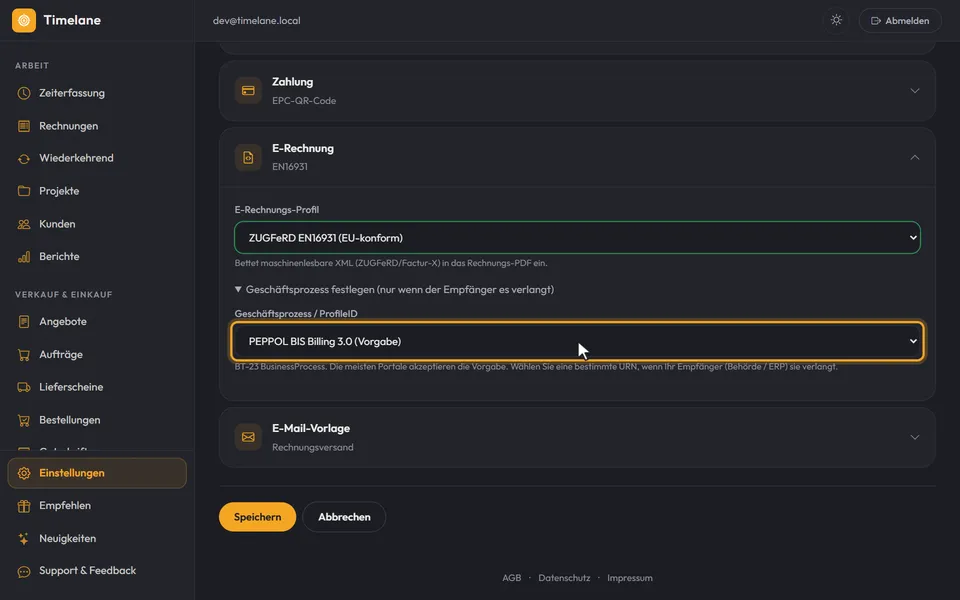
Task: Click the E-Rechnung file code icon
Action: tap(248, 157)
